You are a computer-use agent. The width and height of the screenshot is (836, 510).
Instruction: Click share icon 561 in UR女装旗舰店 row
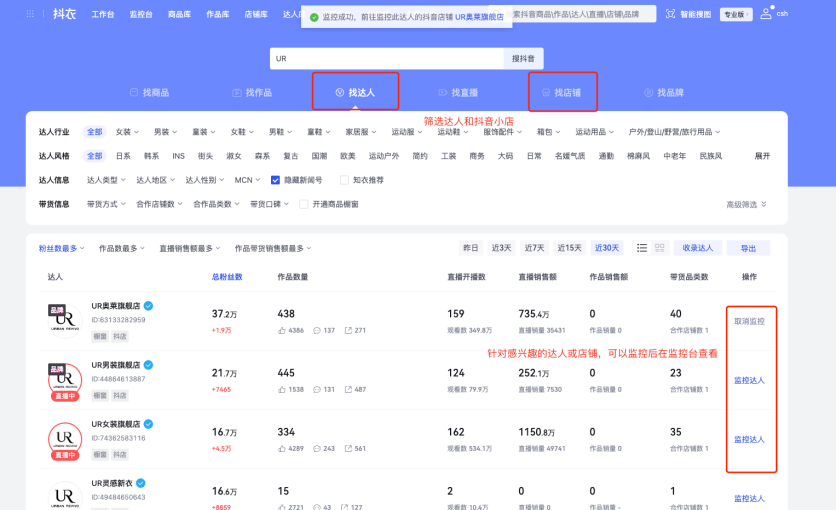coord(348,449)
